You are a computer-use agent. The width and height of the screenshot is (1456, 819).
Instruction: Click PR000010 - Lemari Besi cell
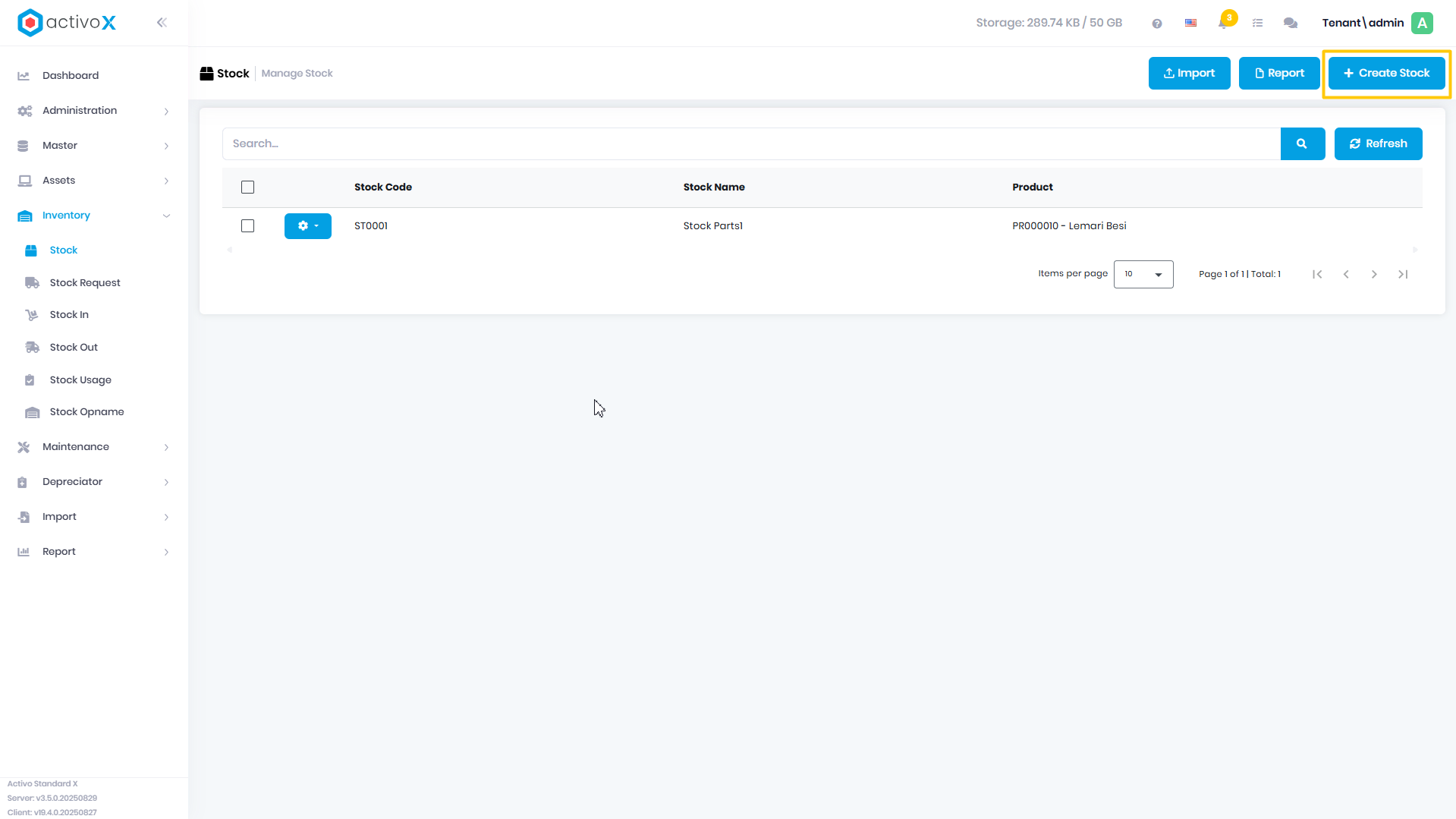point(1069,225)
